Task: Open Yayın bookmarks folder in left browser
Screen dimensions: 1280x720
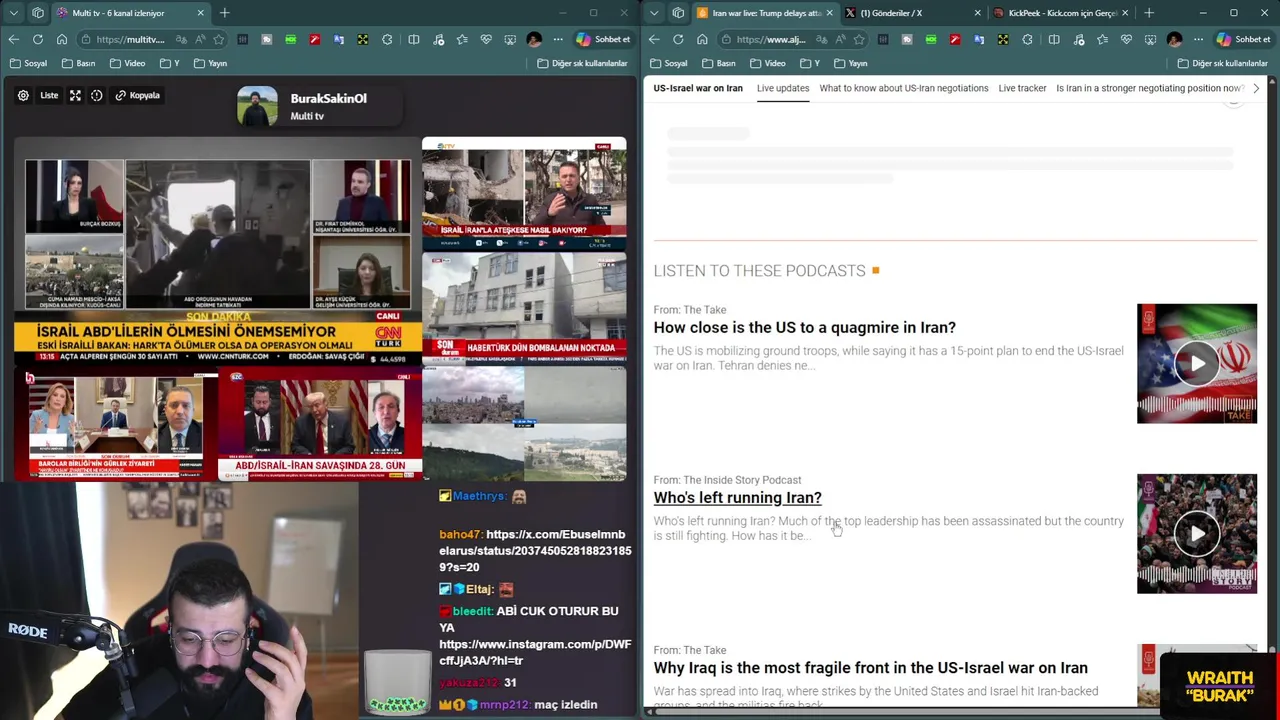Action: 210,63
